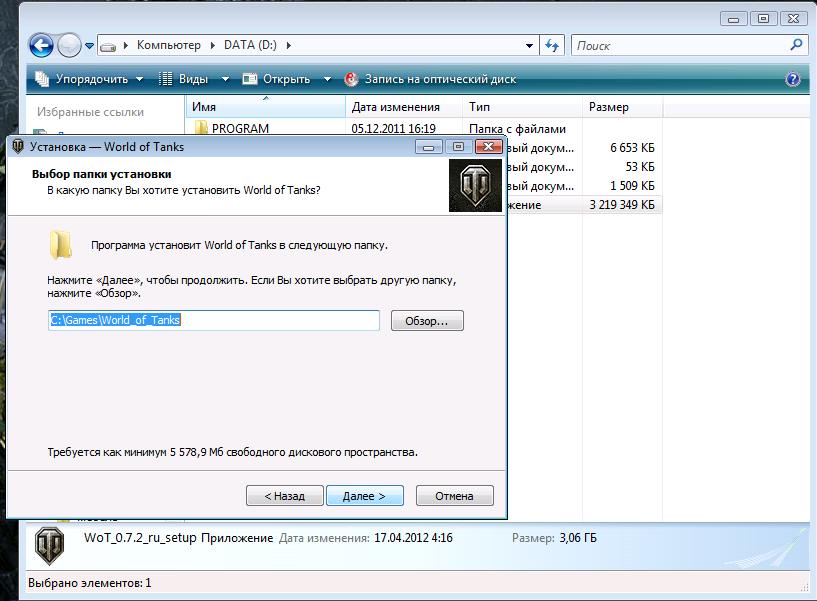Sort by the Имя column header

point(265,107)
